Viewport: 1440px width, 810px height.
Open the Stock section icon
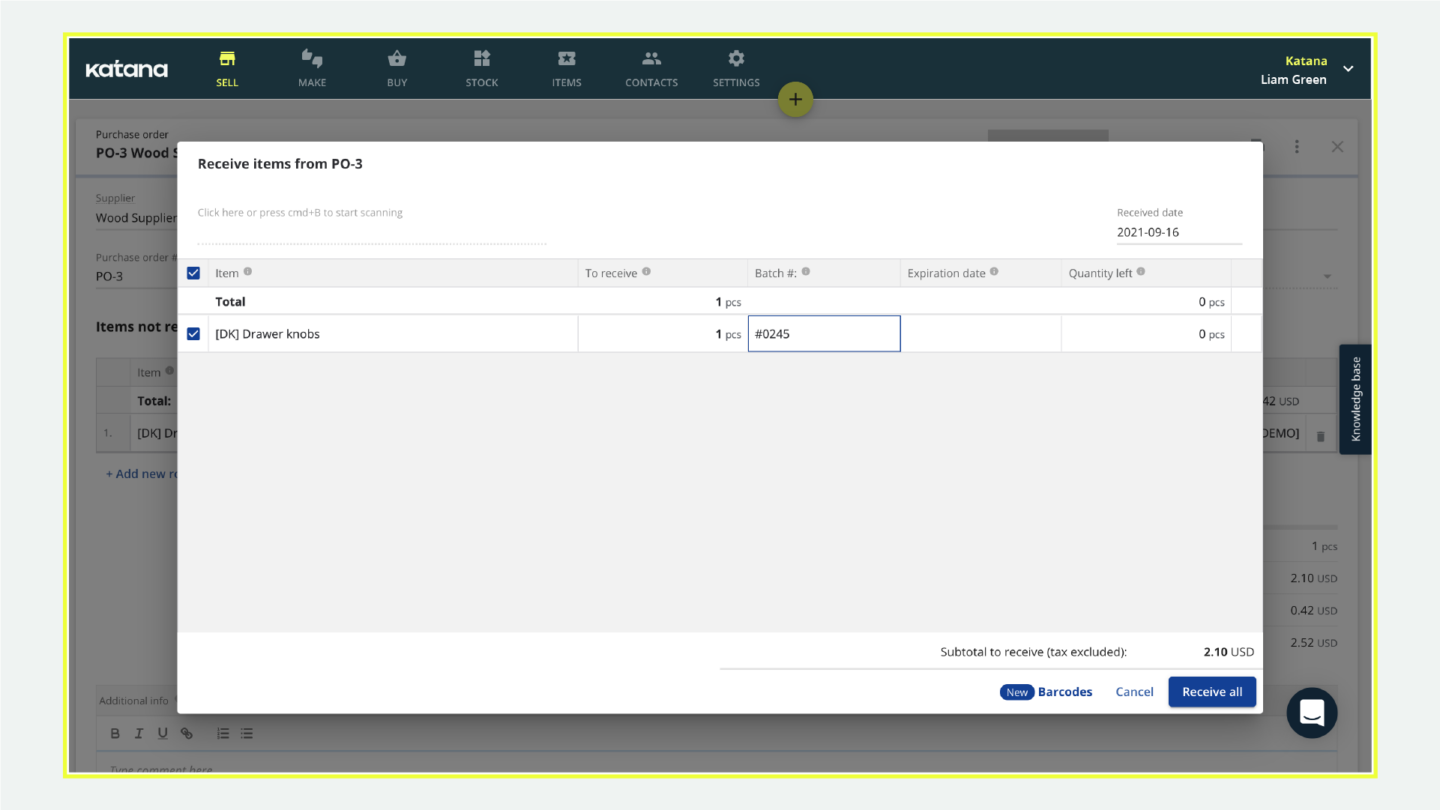click(x=482, y=59)
